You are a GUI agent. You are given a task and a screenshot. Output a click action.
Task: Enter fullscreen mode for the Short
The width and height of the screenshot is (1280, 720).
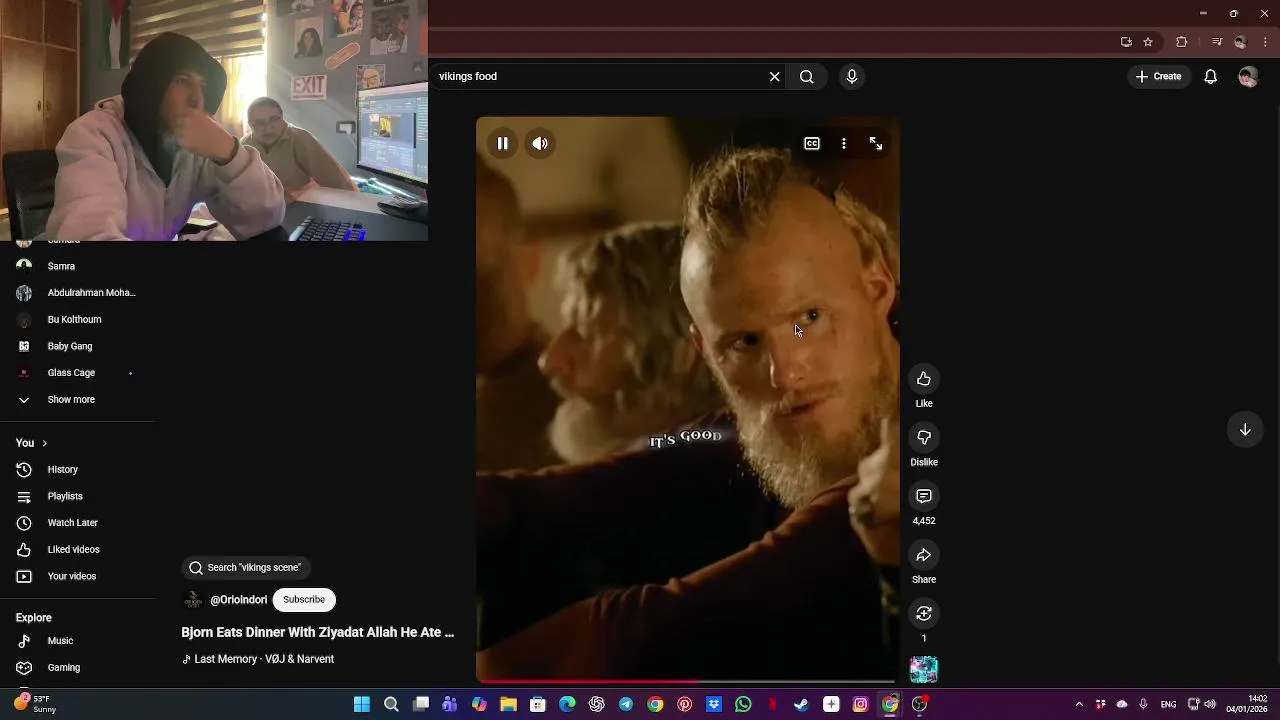pyautogui.click(x=876, y=144)
